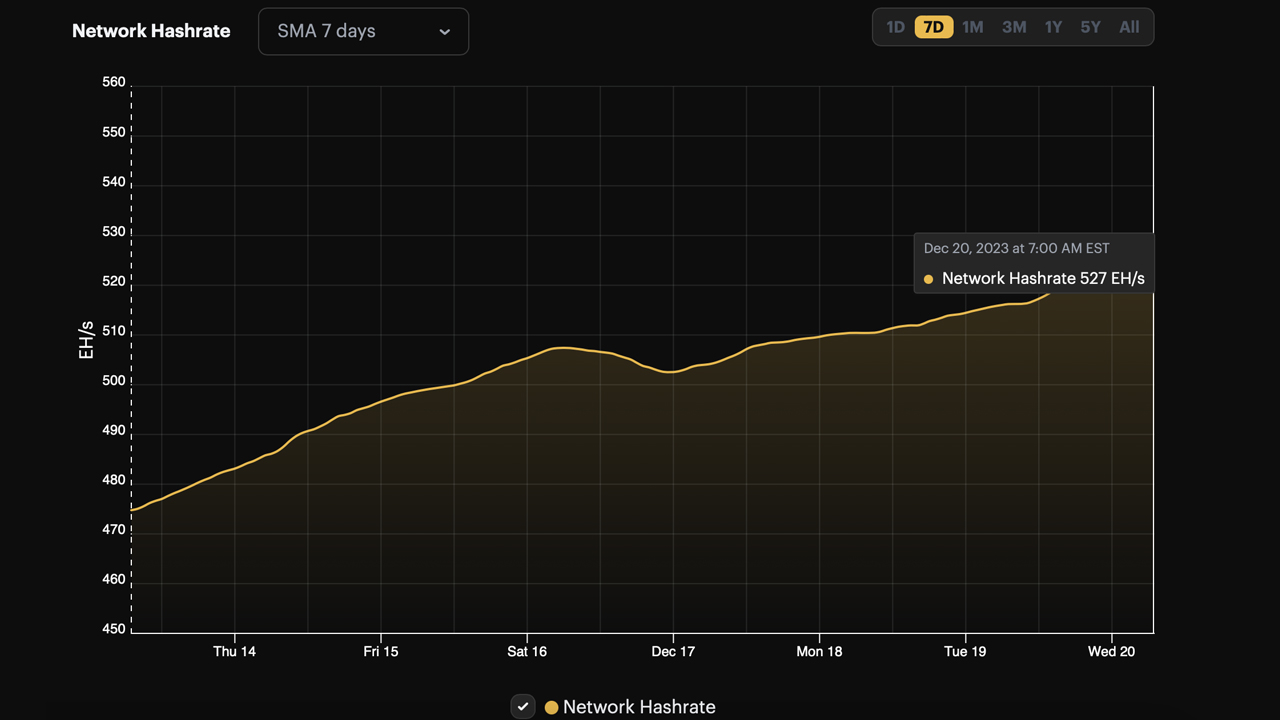The height and width of the screenshot is (720, 1280).
Task: Click the Network Hashrate legend label
Action: click(639, 707)
